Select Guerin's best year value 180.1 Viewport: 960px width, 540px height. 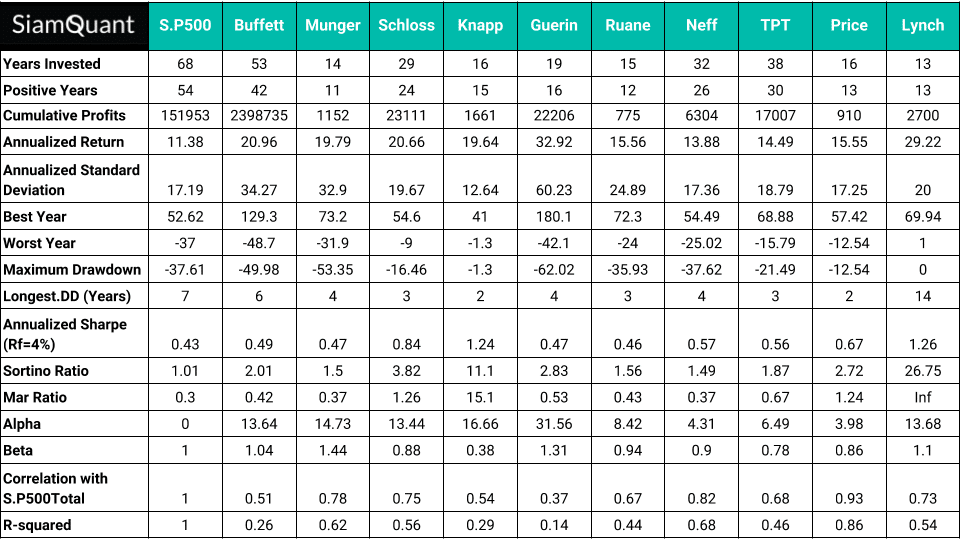tap(554, 216)
